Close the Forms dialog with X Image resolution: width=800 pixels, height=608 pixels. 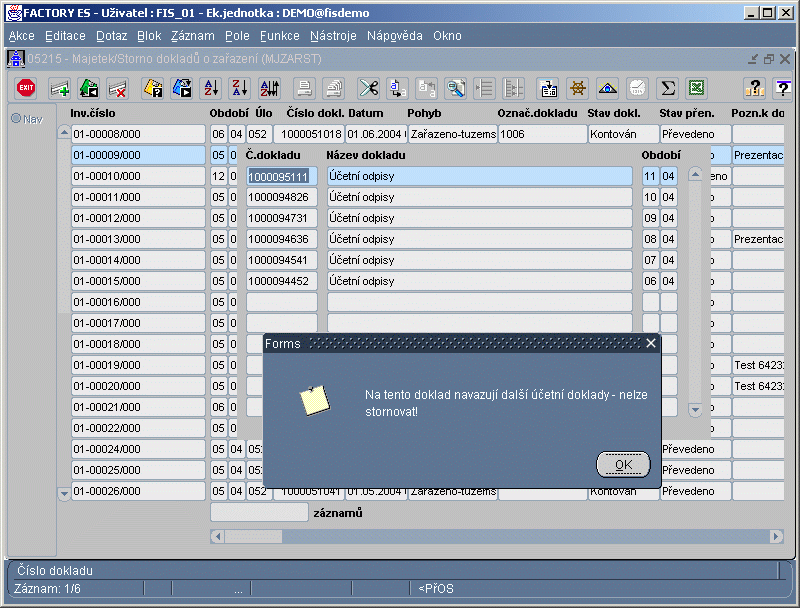pyautogui.click(x=651, y=343)
